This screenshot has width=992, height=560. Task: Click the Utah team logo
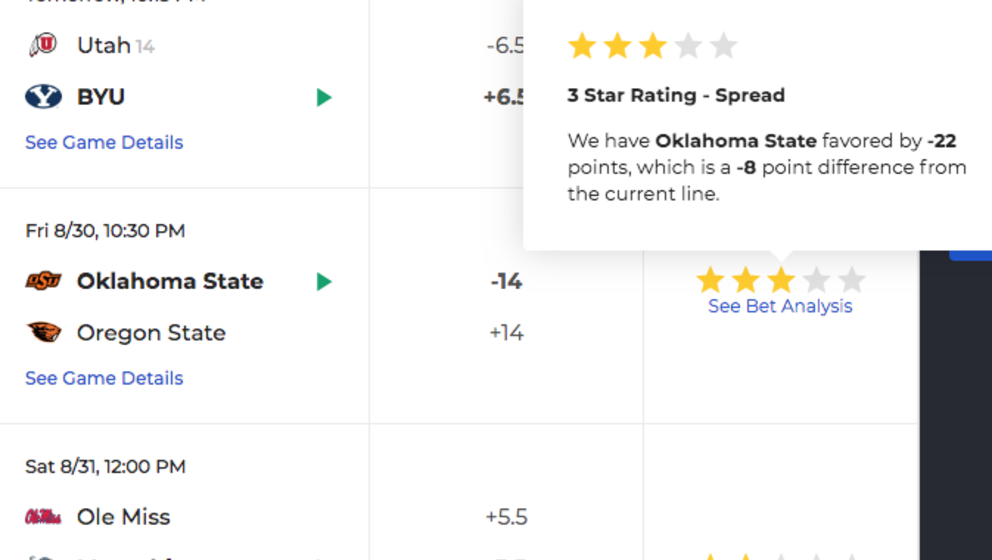pos(43,45)
